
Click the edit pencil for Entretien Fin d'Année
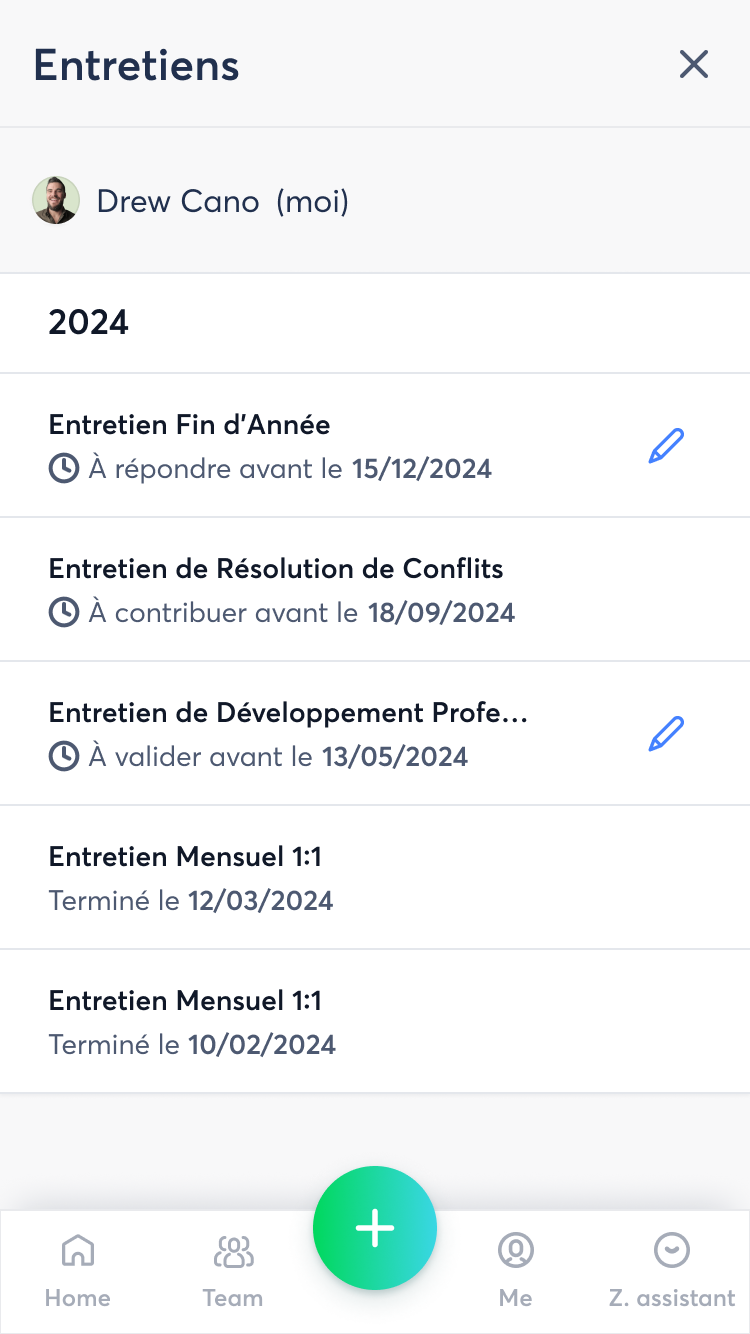tap(666, 446)
